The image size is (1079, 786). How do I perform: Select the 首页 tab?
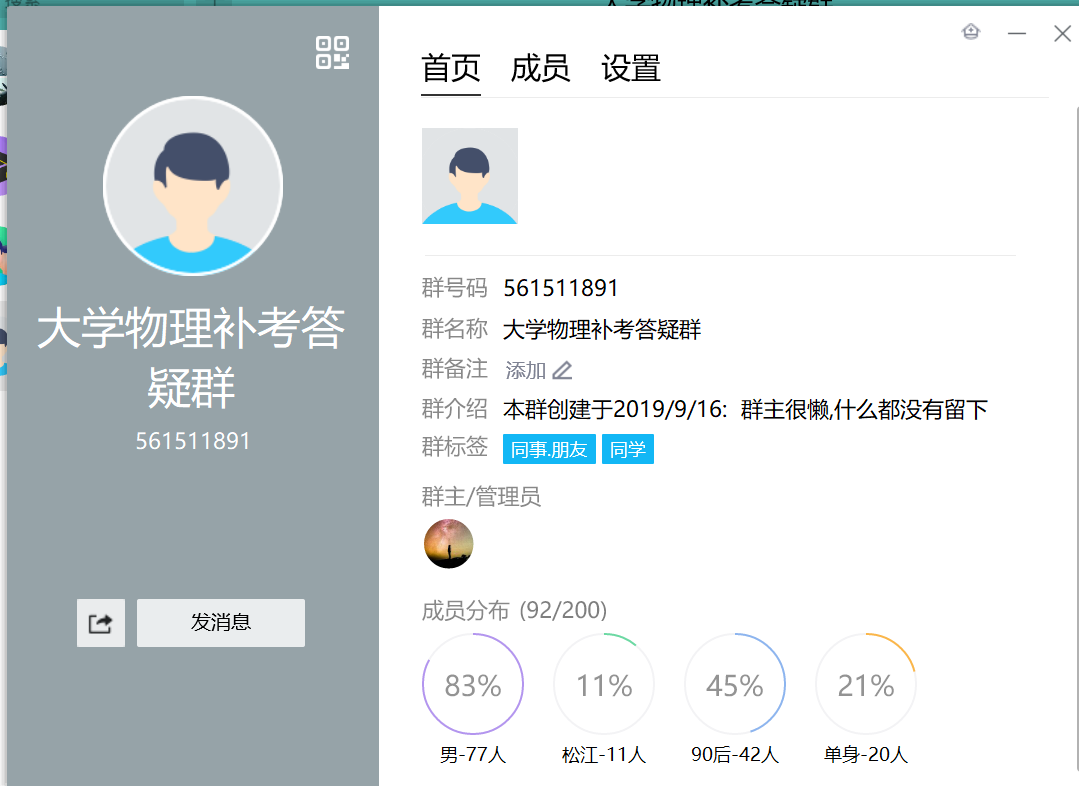451,69
